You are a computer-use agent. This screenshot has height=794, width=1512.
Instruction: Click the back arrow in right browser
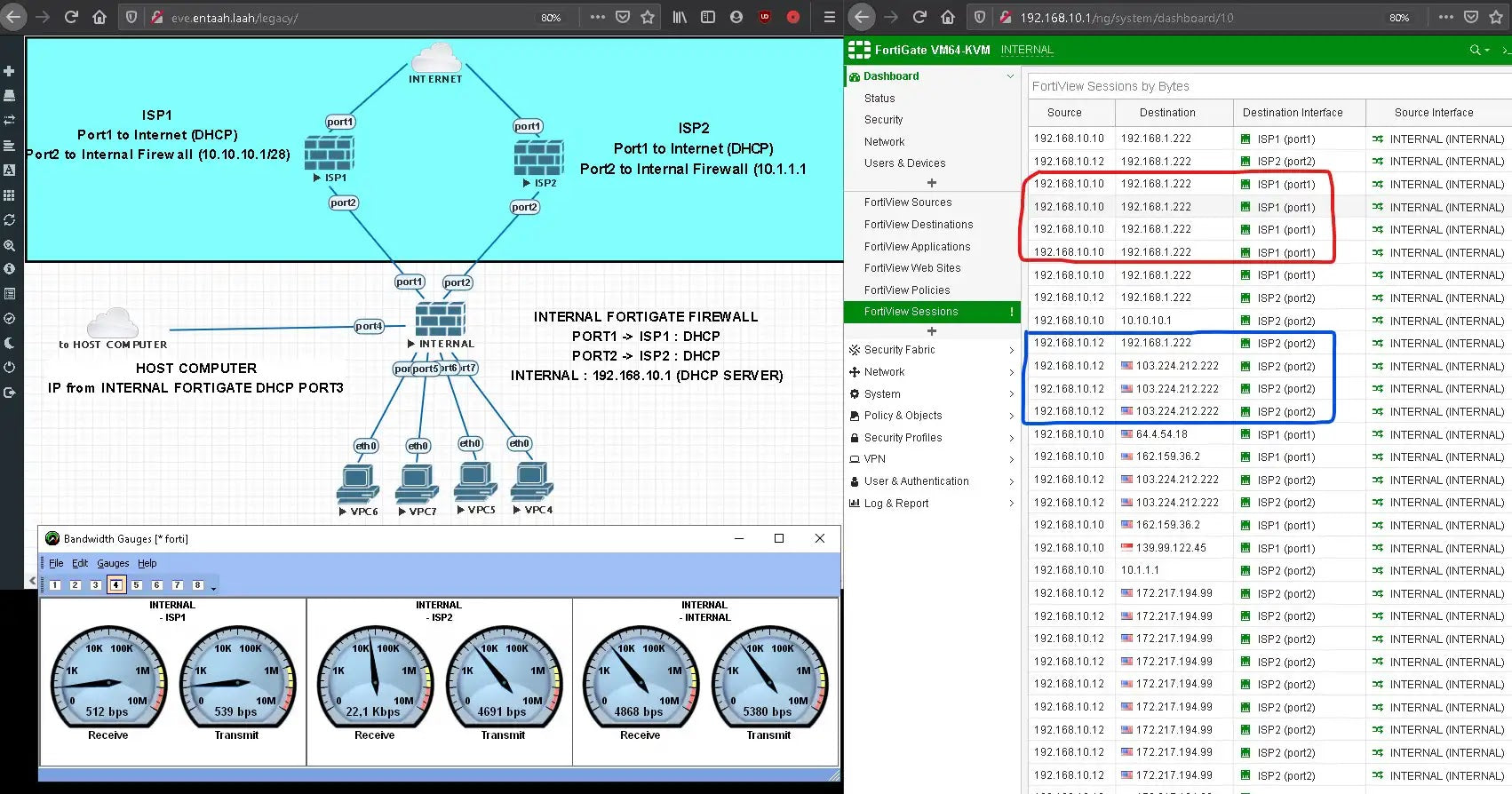pos(862,17)
